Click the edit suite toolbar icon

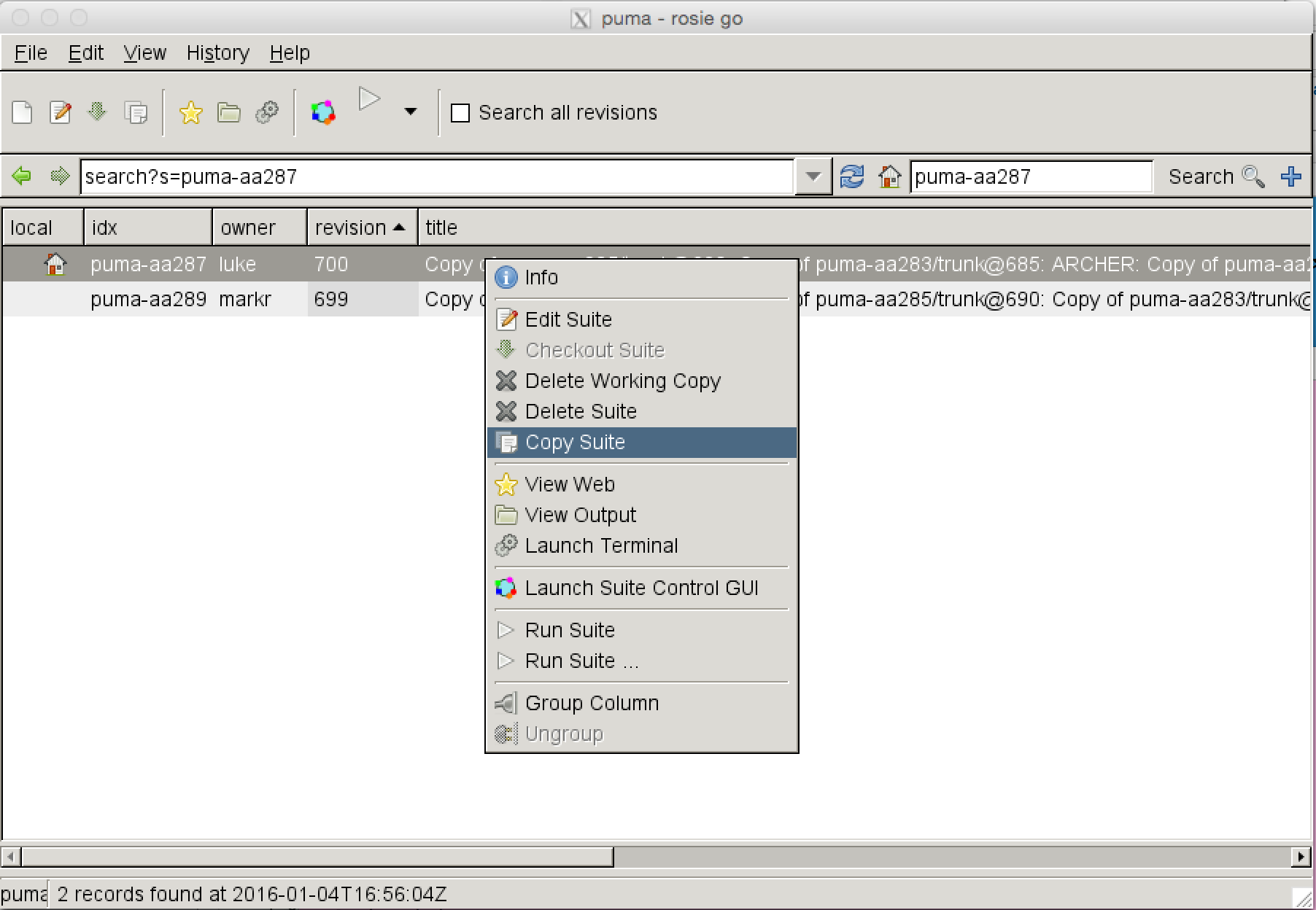pyautogui.click(x=61, y=113)
